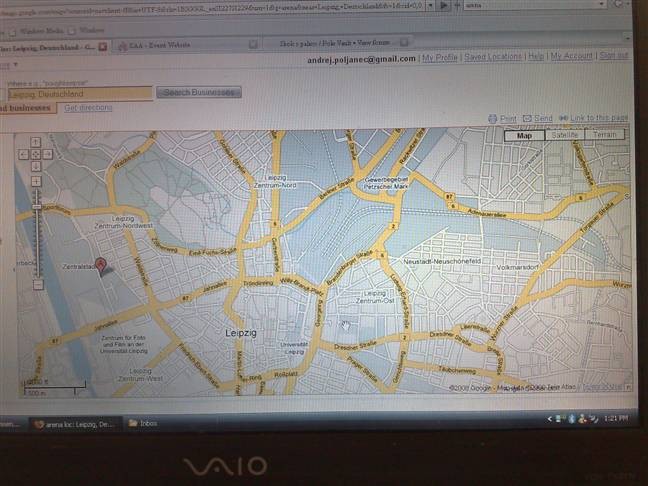This screenshot has height=486, width=648.
Task: Click the Zentrum für Foto und Film label
Action: click(x=124, y=344)
